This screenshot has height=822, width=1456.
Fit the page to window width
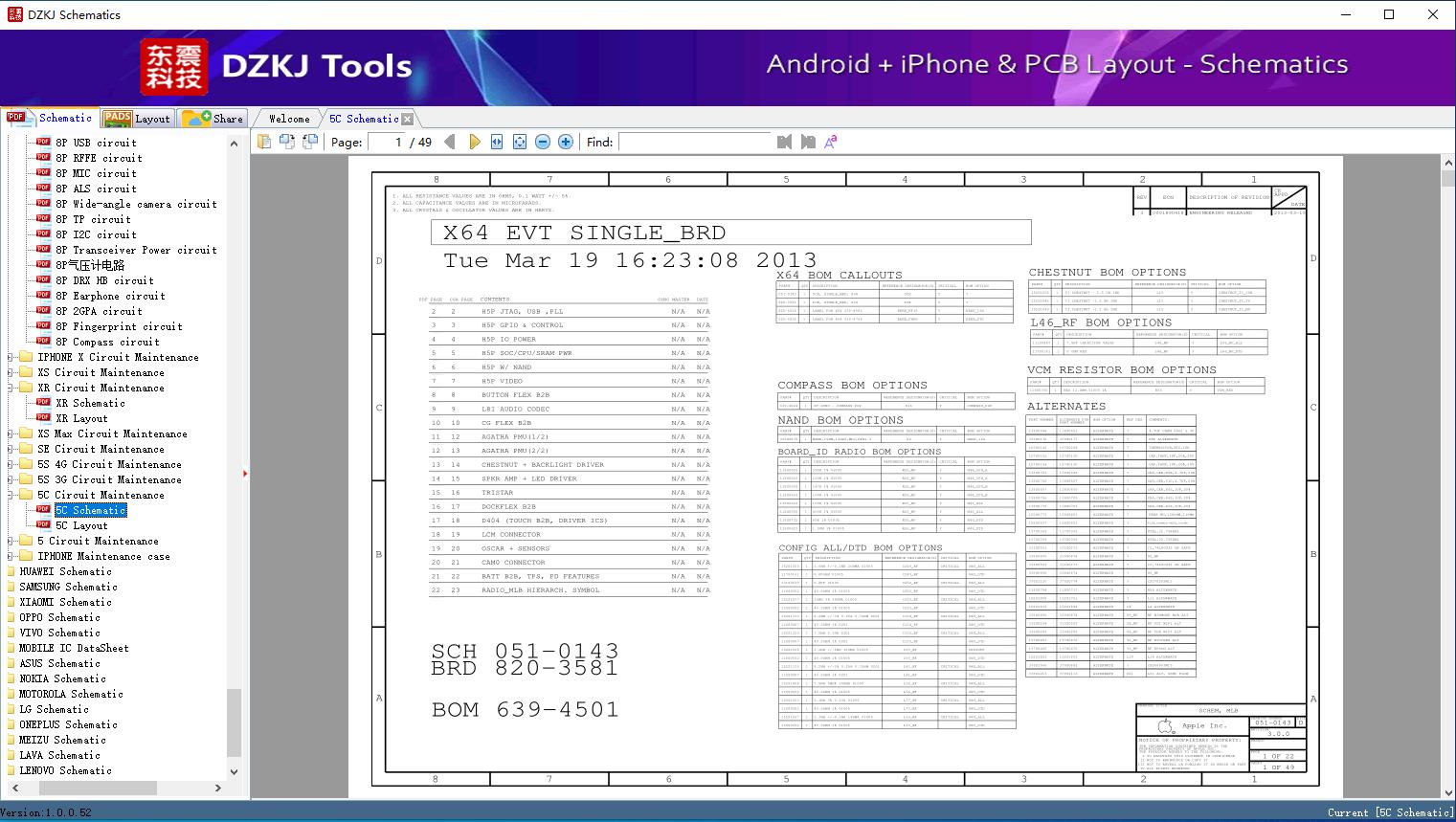click(x=497, y=142)
